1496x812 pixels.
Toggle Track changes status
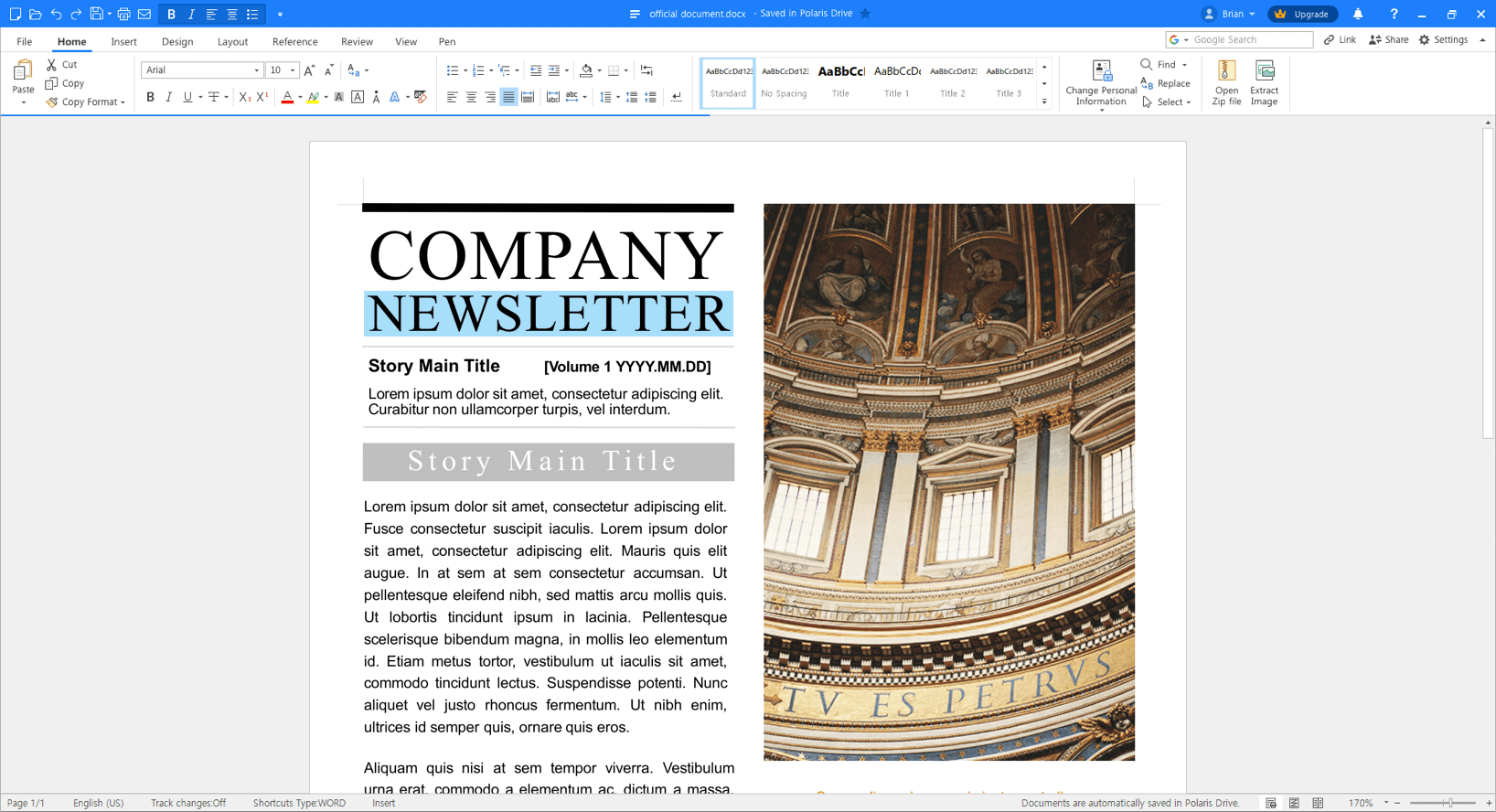(188, 803)
